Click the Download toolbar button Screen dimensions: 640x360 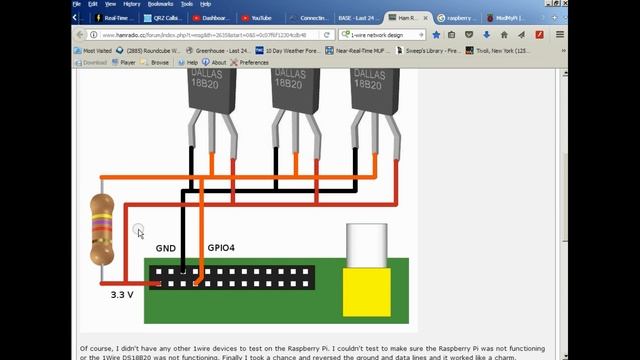91,62
